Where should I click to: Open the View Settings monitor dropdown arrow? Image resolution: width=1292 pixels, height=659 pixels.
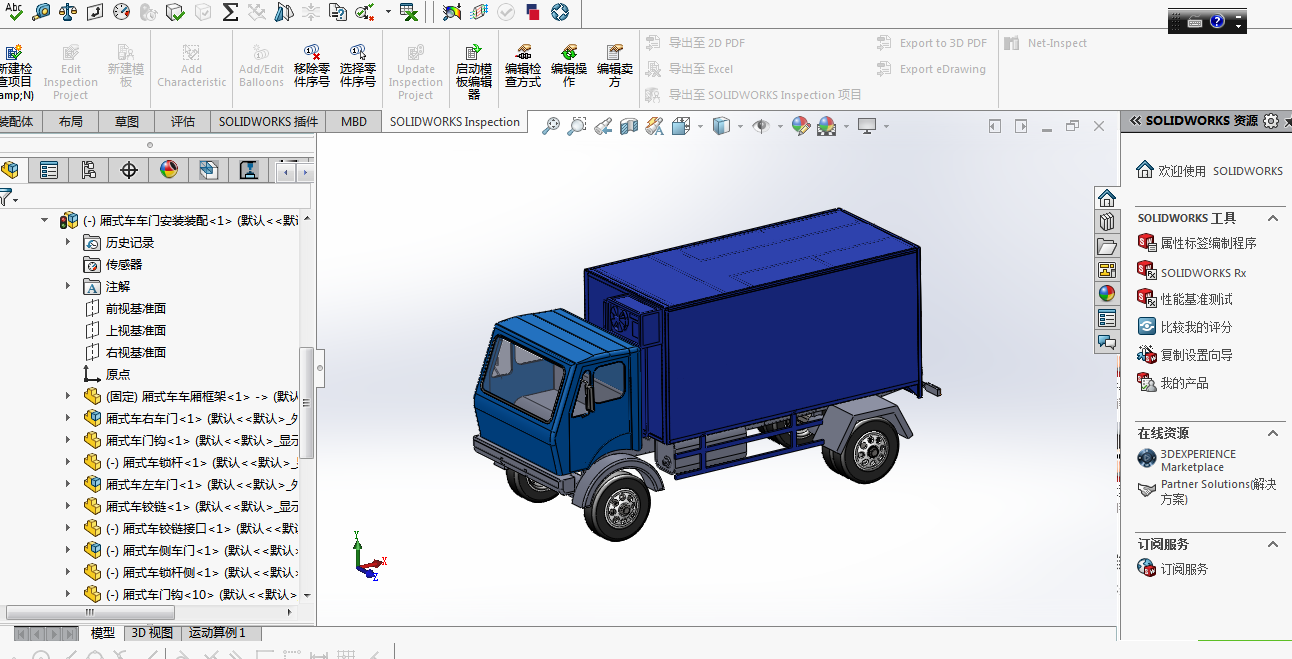point(886,126)
